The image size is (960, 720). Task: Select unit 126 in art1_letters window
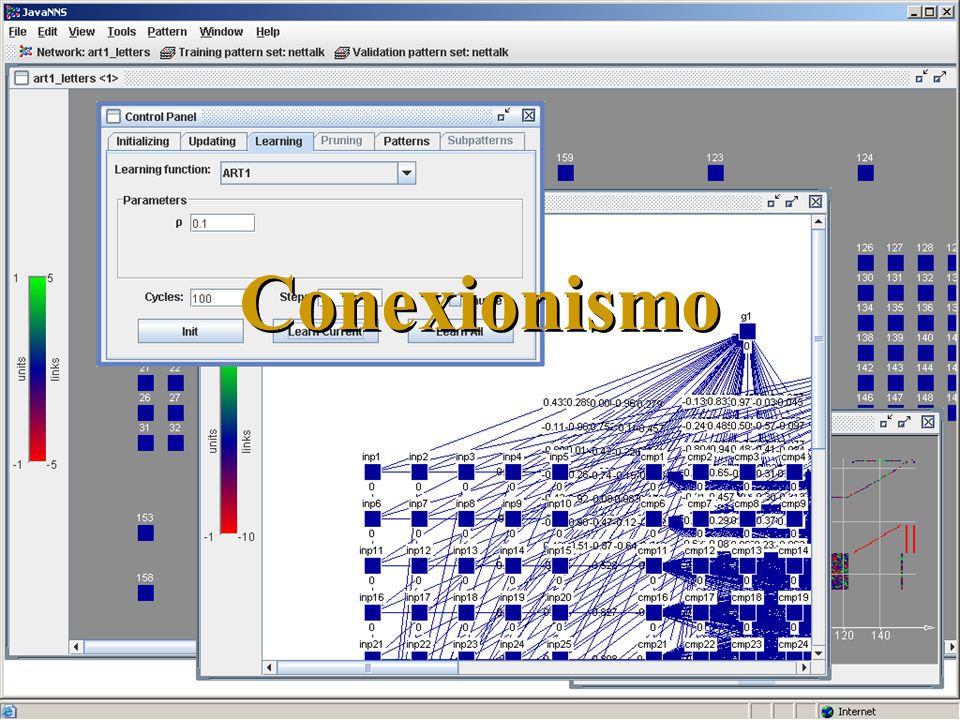pos(866,263)
